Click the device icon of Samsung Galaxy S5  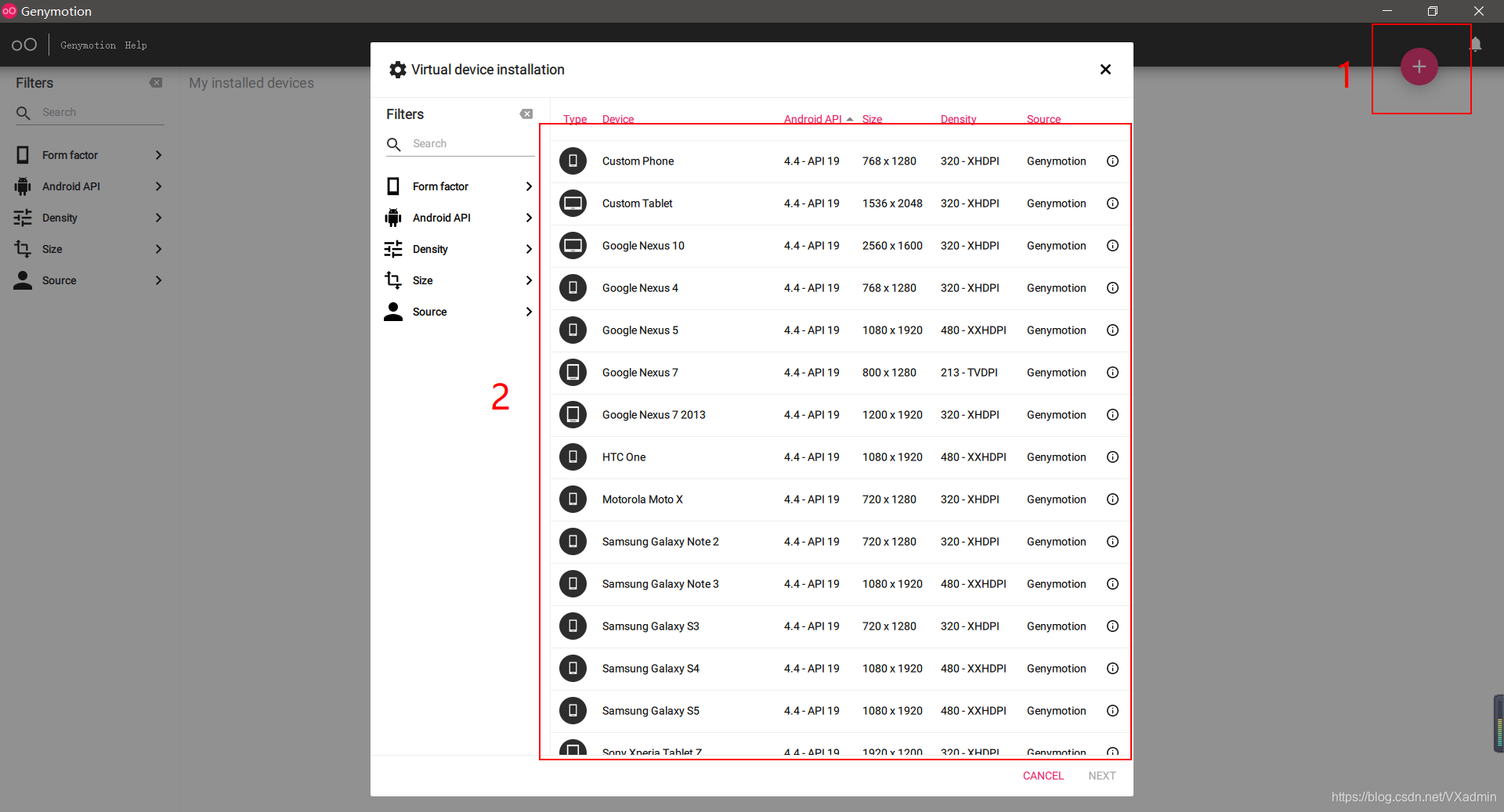pyautogui.click(x=573, y=711)
